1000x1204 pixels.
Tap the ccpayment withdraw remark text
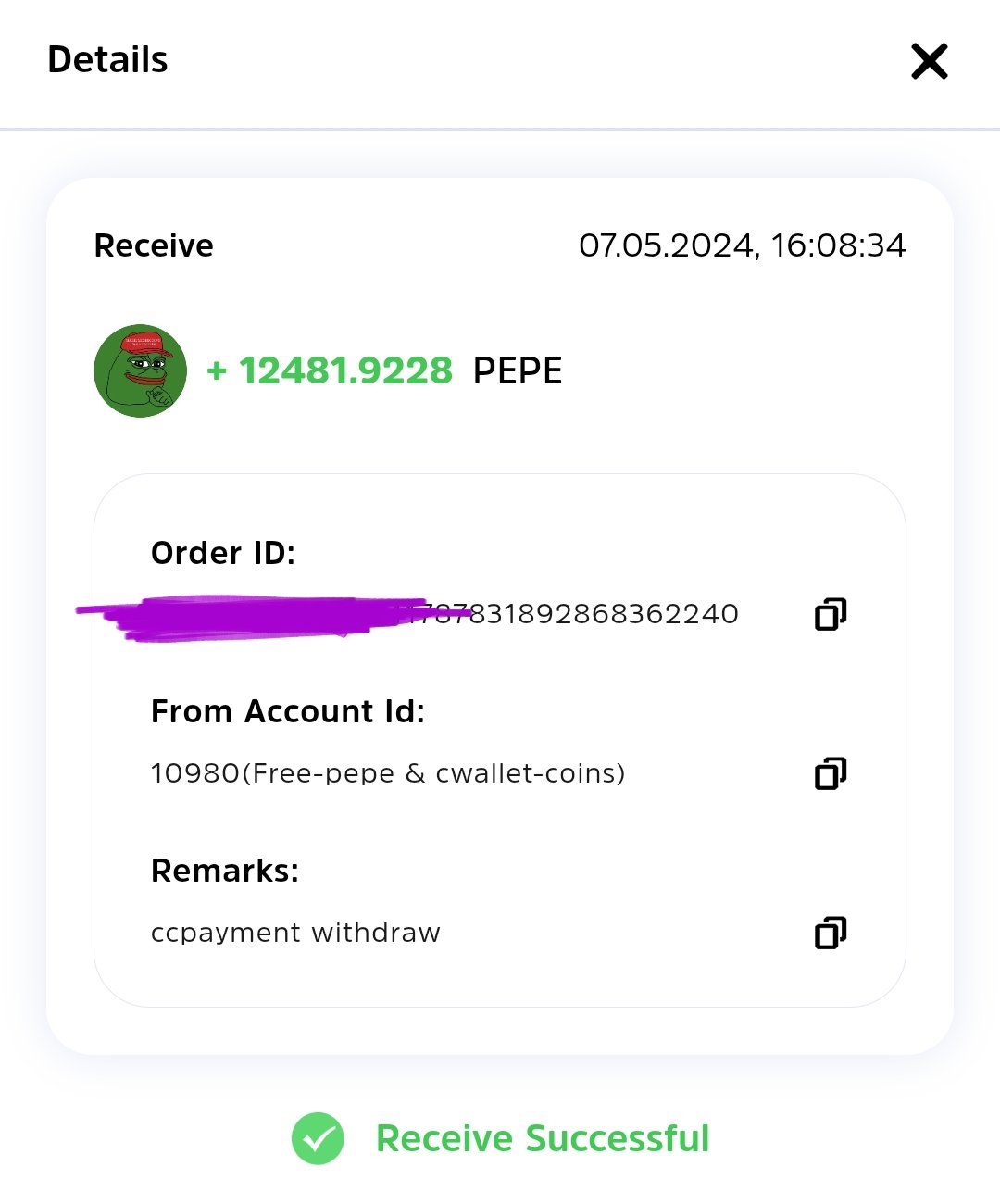click(295, 933)
